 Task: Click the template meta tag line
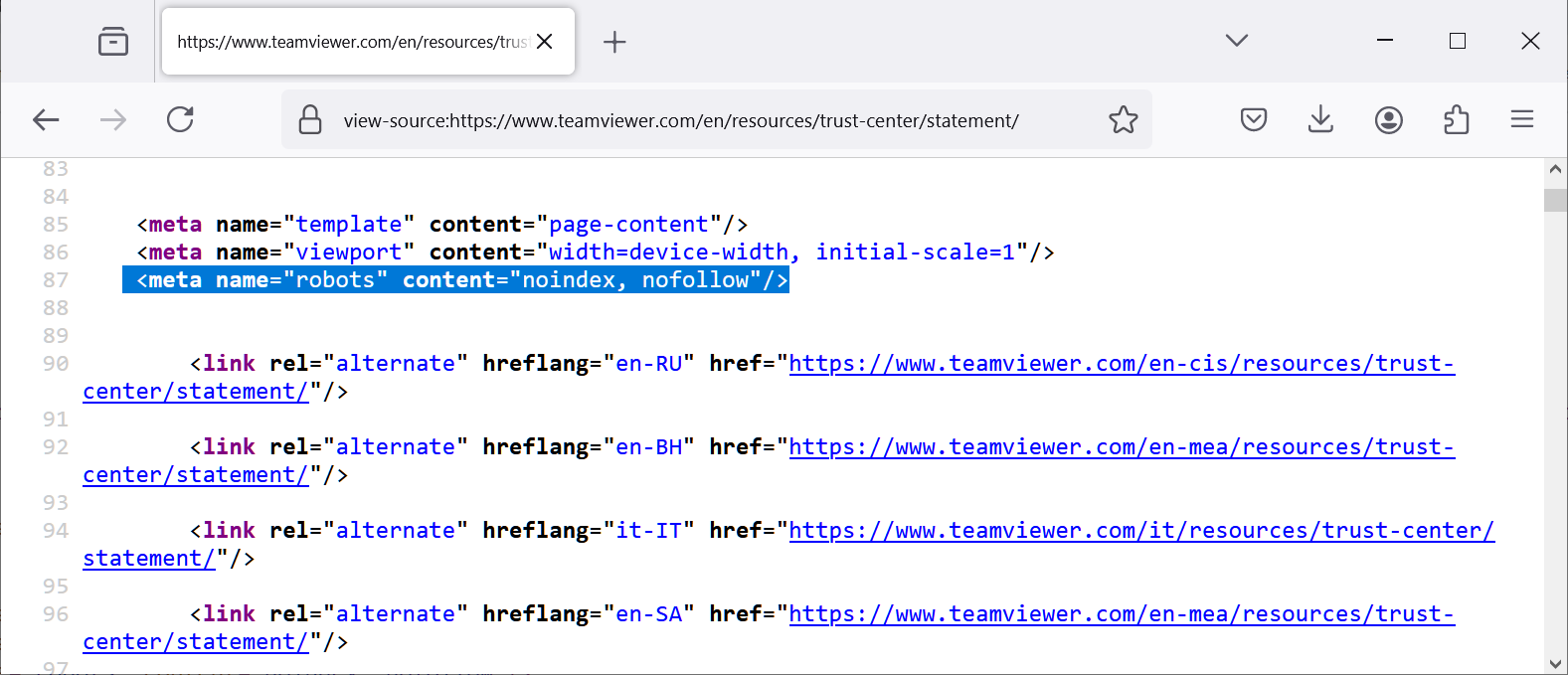point(442,225)
